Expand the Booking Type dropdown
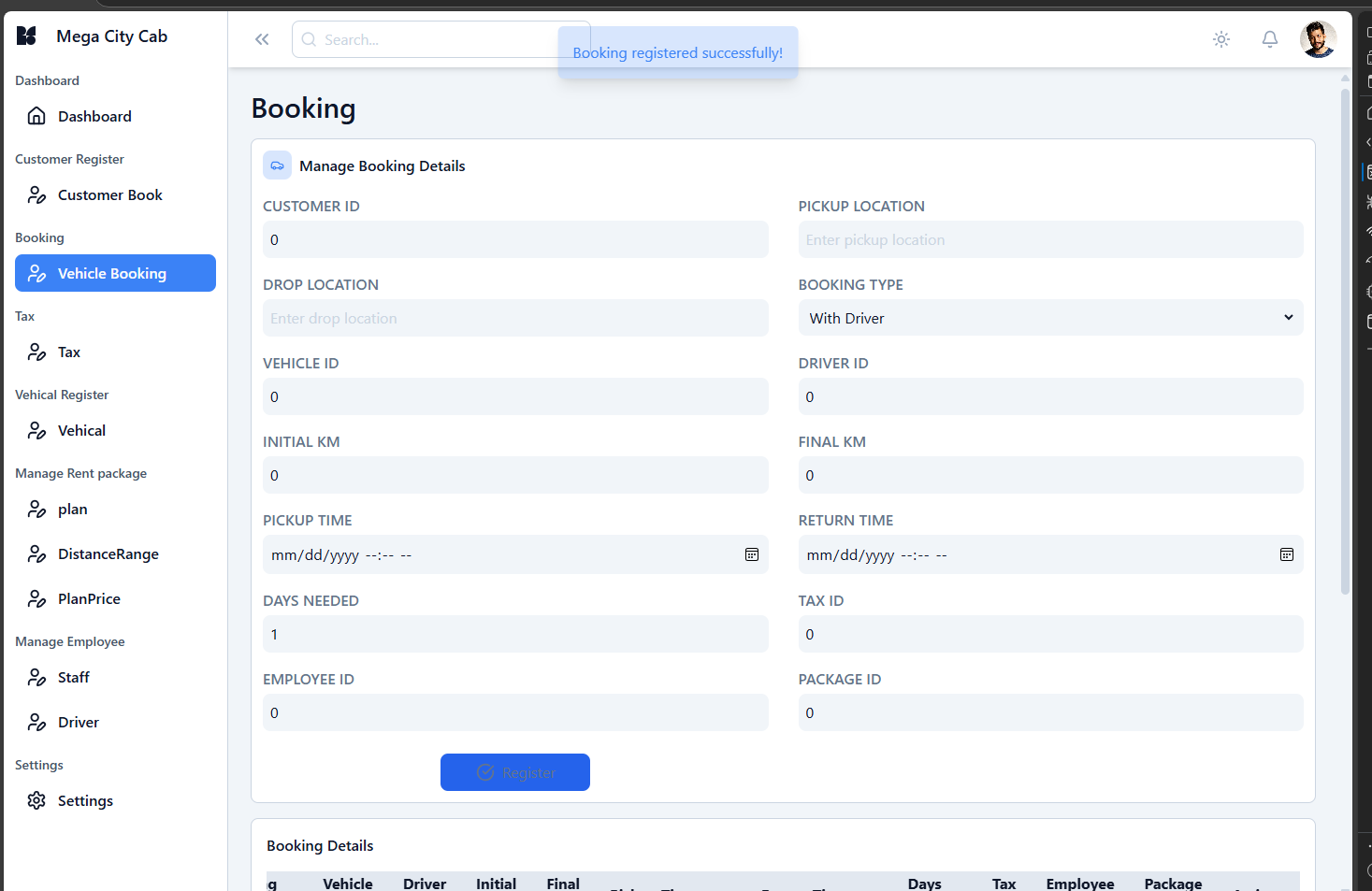 [x=1050, y=318]
